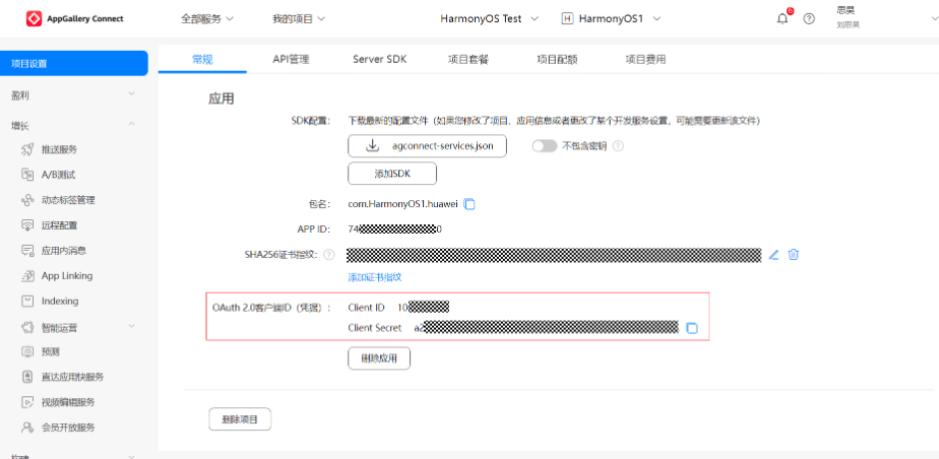Click the 会员开放服务 icon
The image size is (939, 459).
27,427
